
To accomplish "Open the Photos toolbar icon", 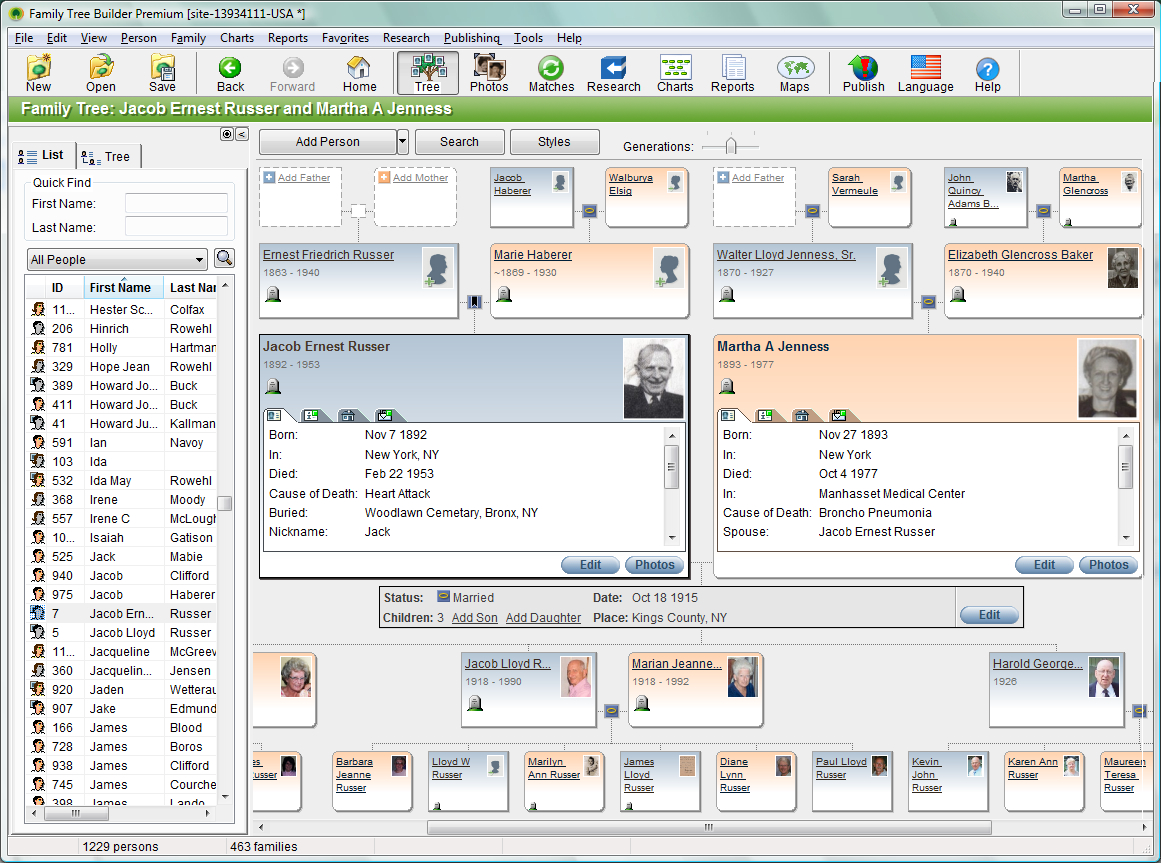I will click(489, 74).
